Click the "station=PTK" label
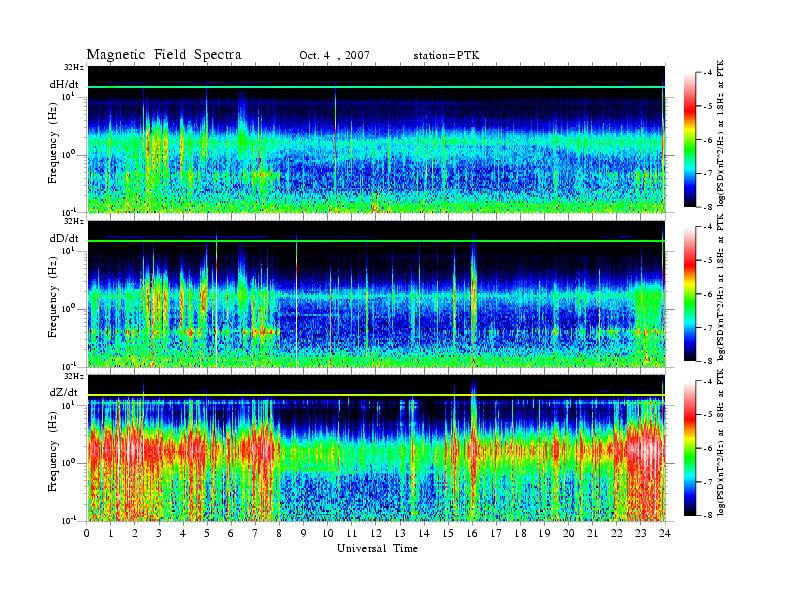This screenshot has width=792, height=612. point(447,56)
